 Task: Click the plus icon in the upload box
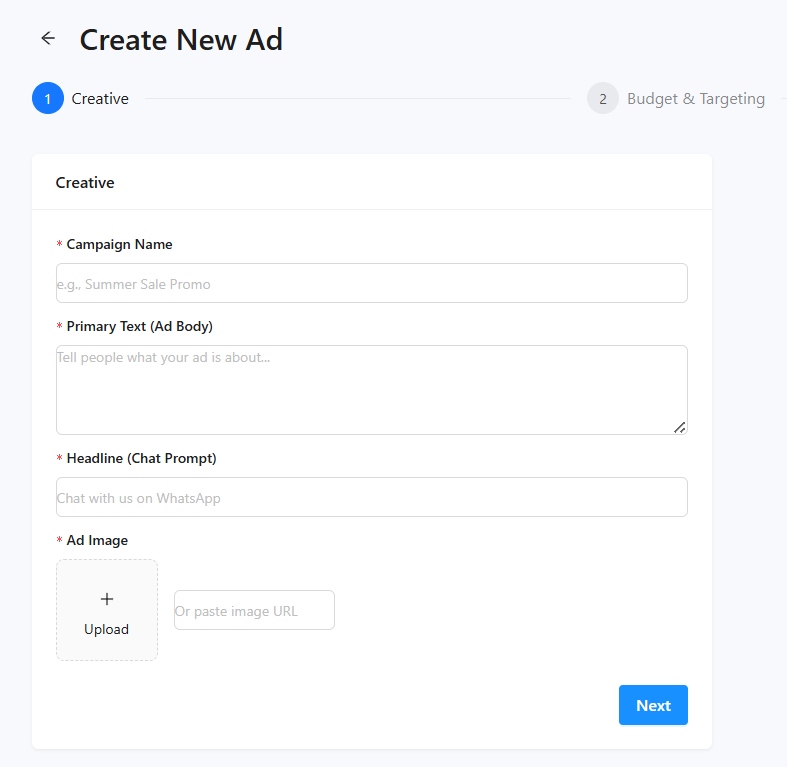107,599
